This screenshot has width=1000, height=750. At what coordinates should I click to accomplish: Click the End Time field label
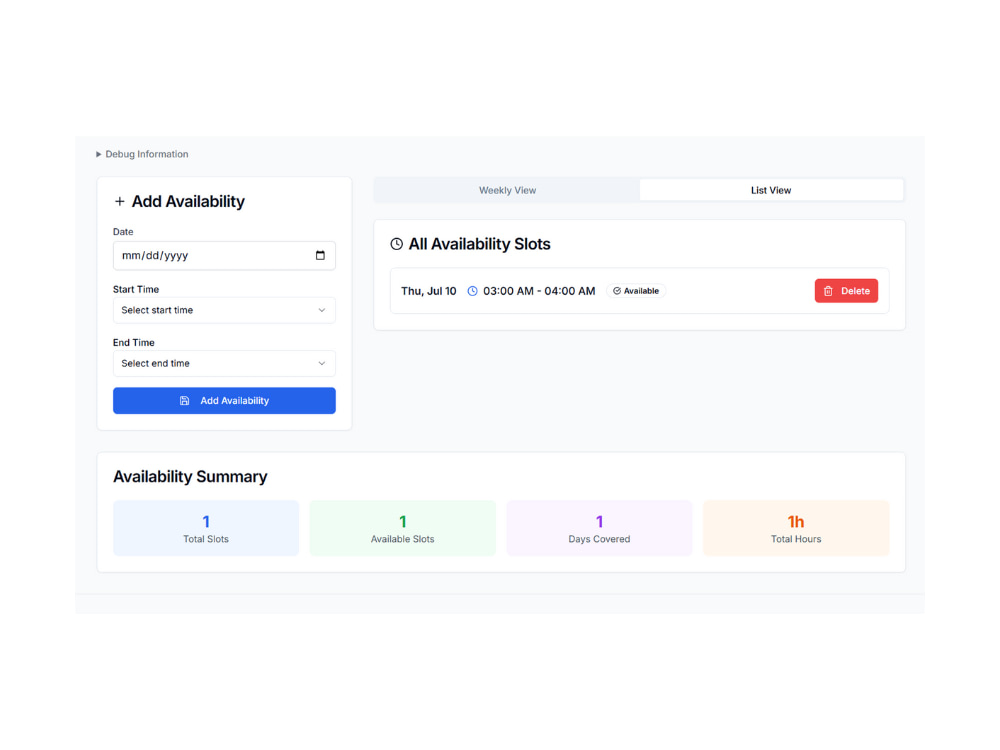point(134,343)
